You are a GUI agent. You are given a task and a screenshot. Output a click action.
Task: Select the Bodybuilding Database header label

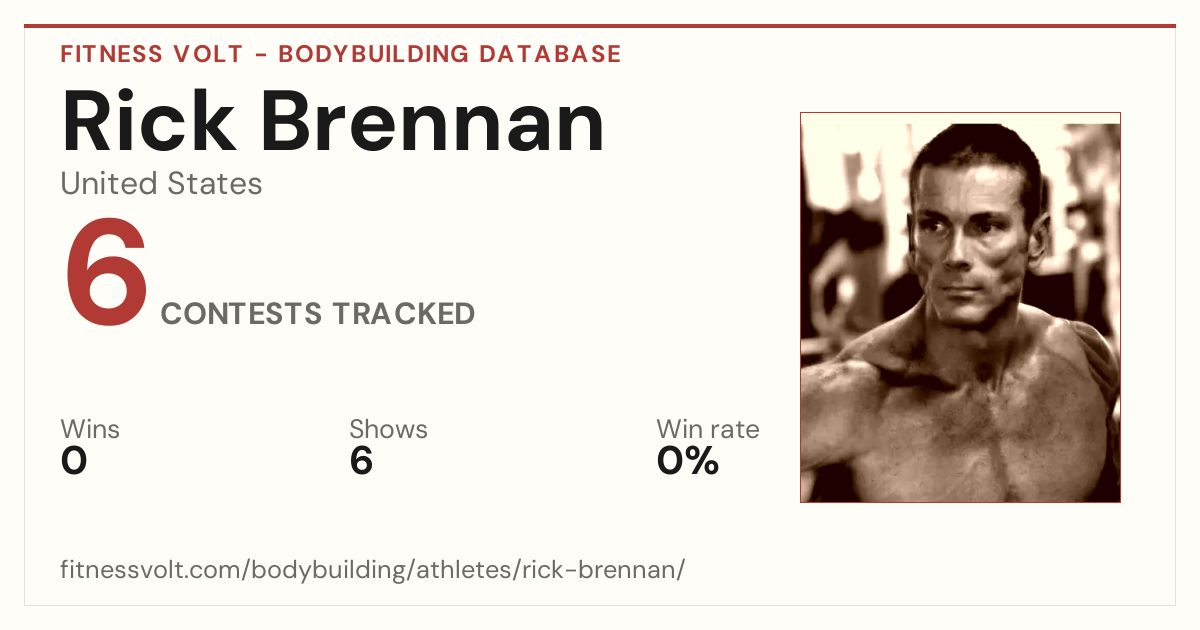(x=450, y=54)
